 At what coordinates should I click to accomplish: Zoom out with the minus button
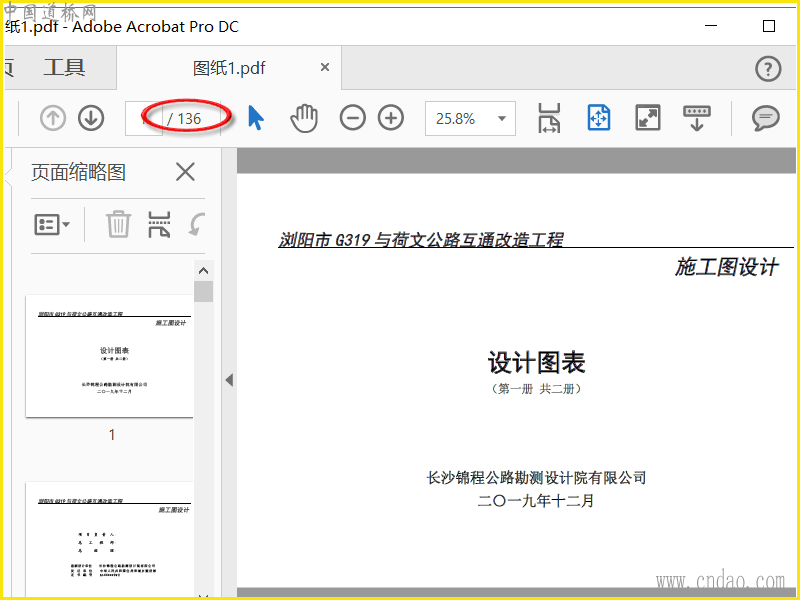(353, 118)
